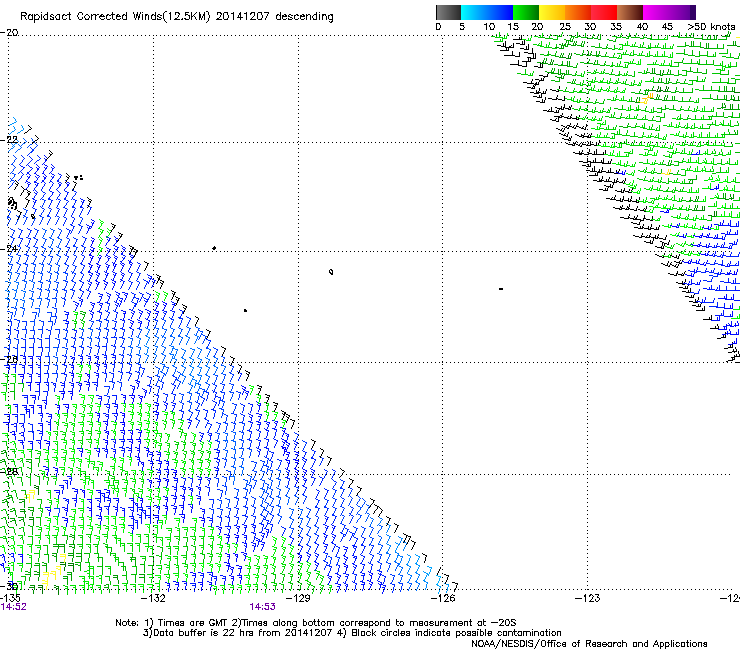Click the -129 longitude axis label

(298, 598)
